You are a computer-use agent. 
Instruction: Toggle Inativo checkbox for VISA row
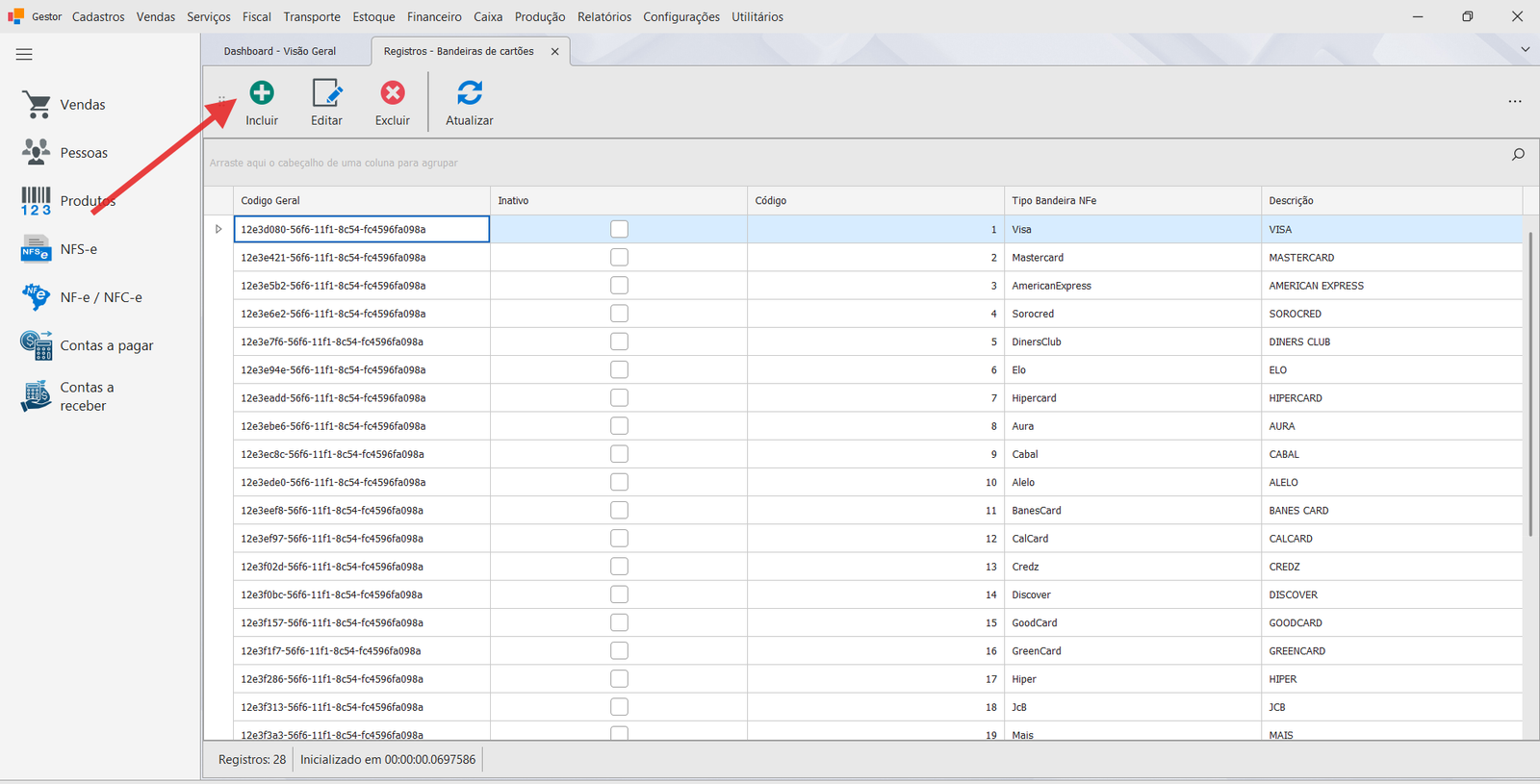point(619,229)
